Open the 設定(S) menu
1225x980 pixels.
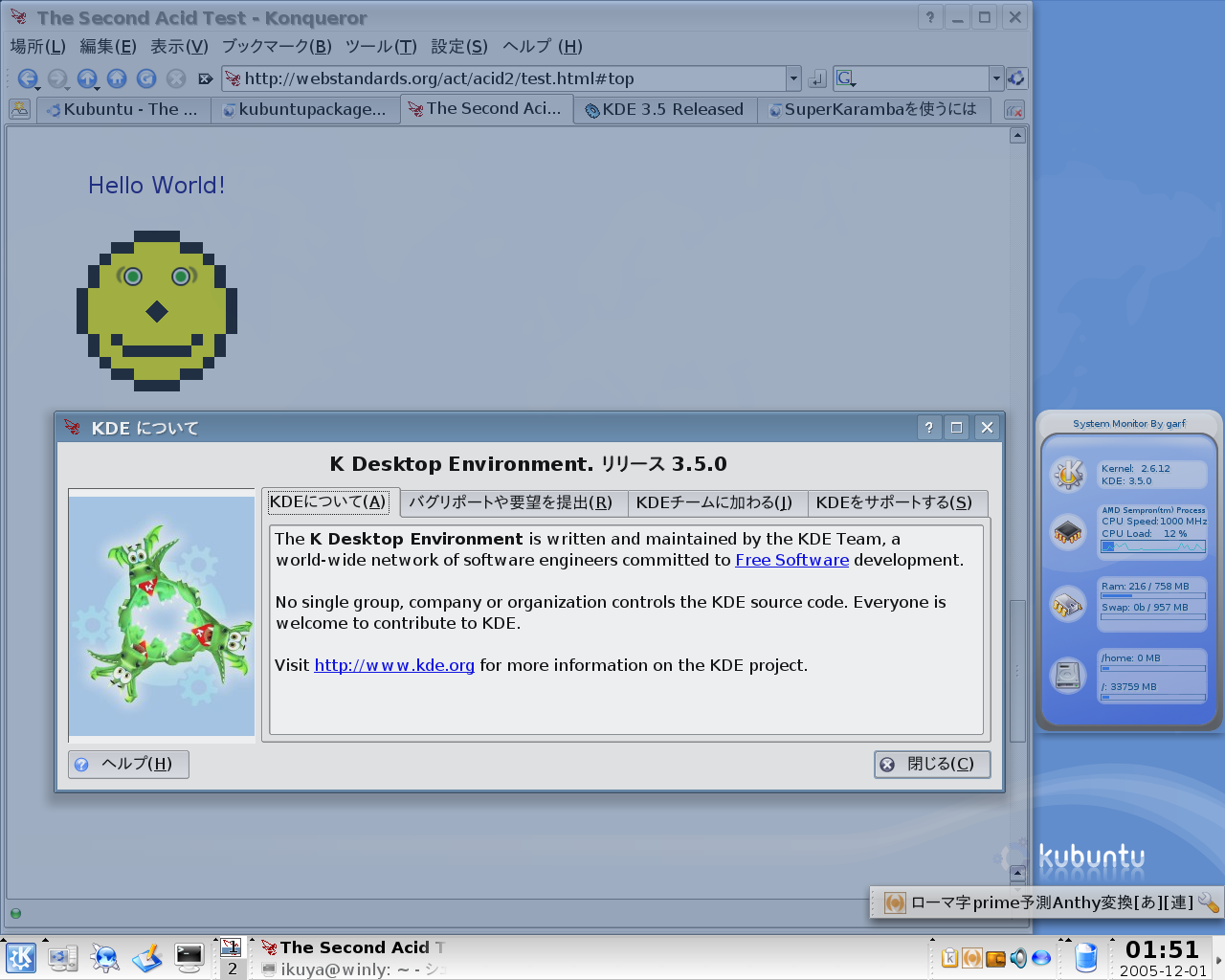click(x=459, y=47)
